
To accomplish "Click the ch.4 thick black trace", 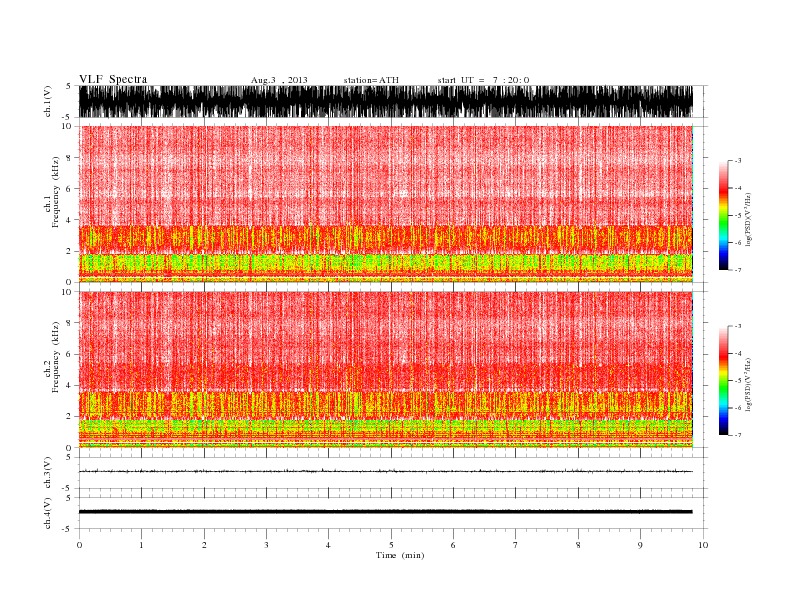I will click(386, 512).
